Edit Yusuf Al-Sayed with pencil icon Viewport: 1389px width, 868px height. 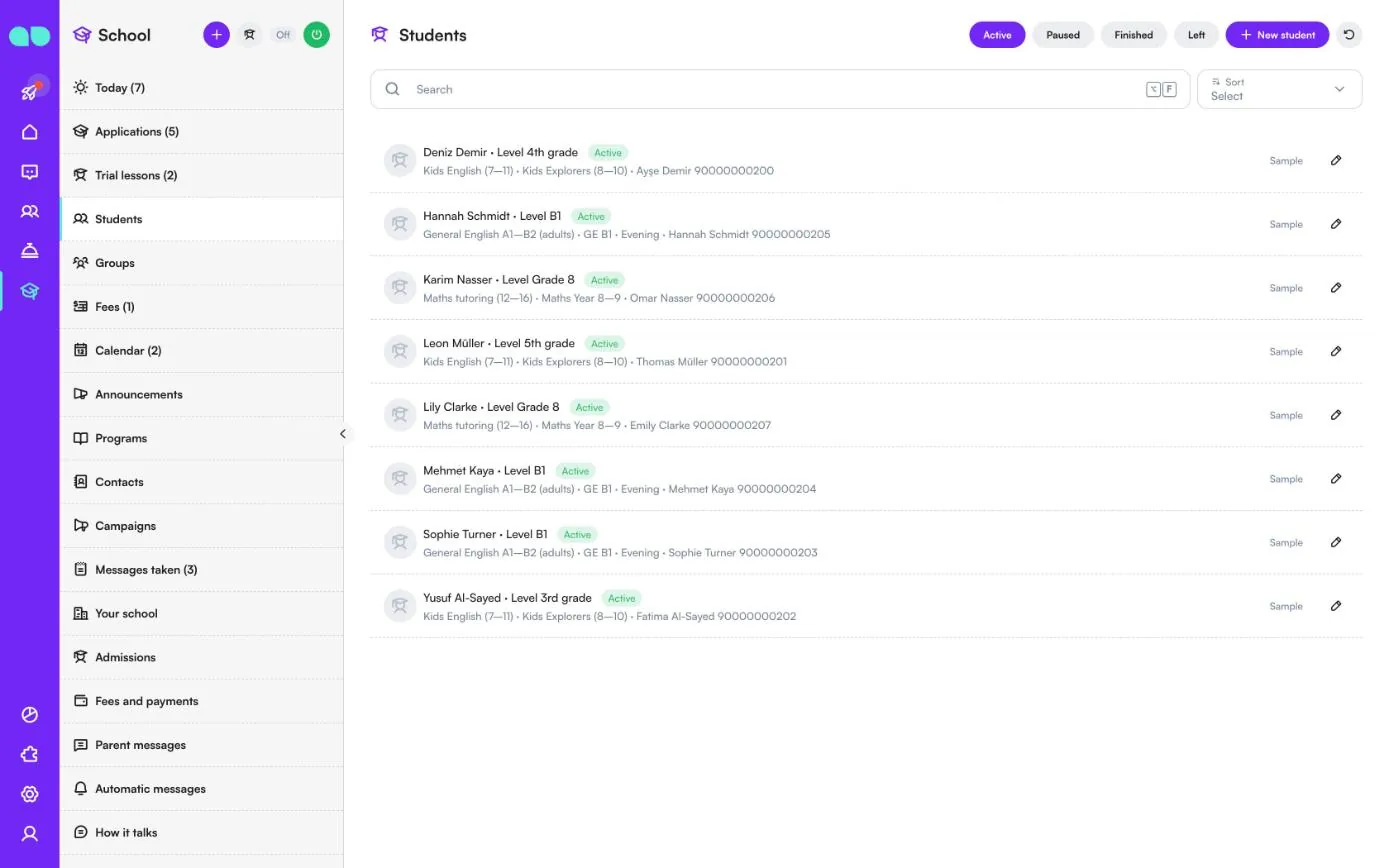coord(1336,606)
